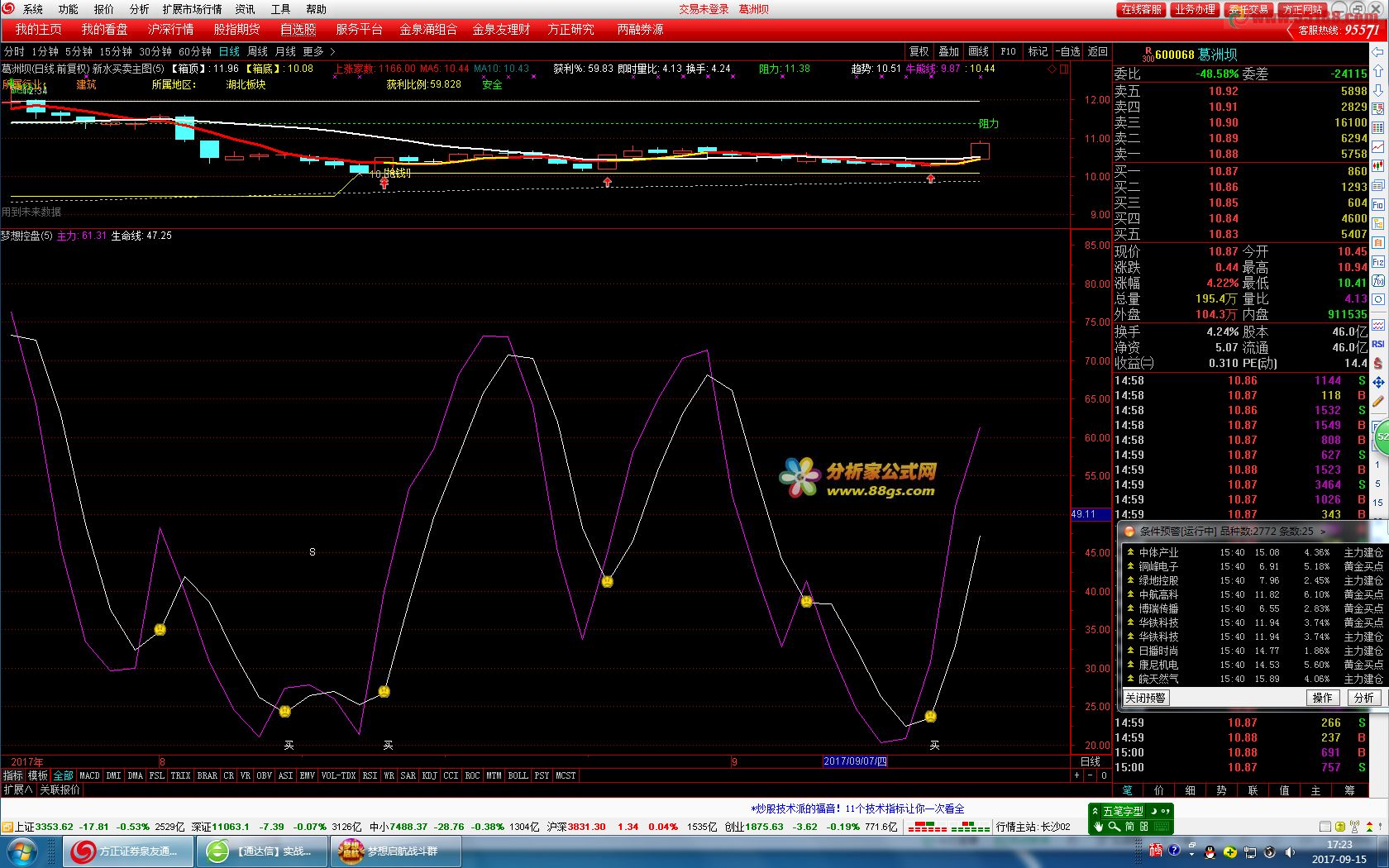The image size is (1389, 868).
Task: Click the 复权 toolbar button
Action: coord(919,51)
